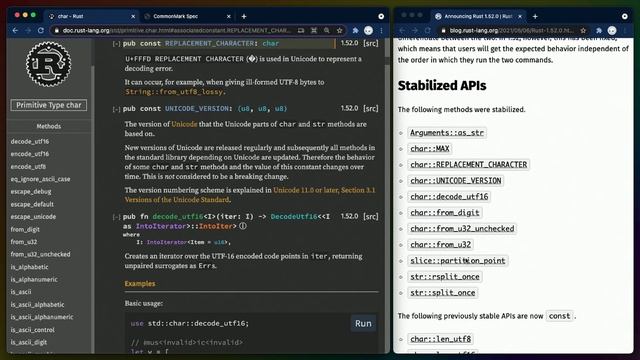Open char::len_utf8 link in the blog
The image size is (640, 360).
point(440,339)
